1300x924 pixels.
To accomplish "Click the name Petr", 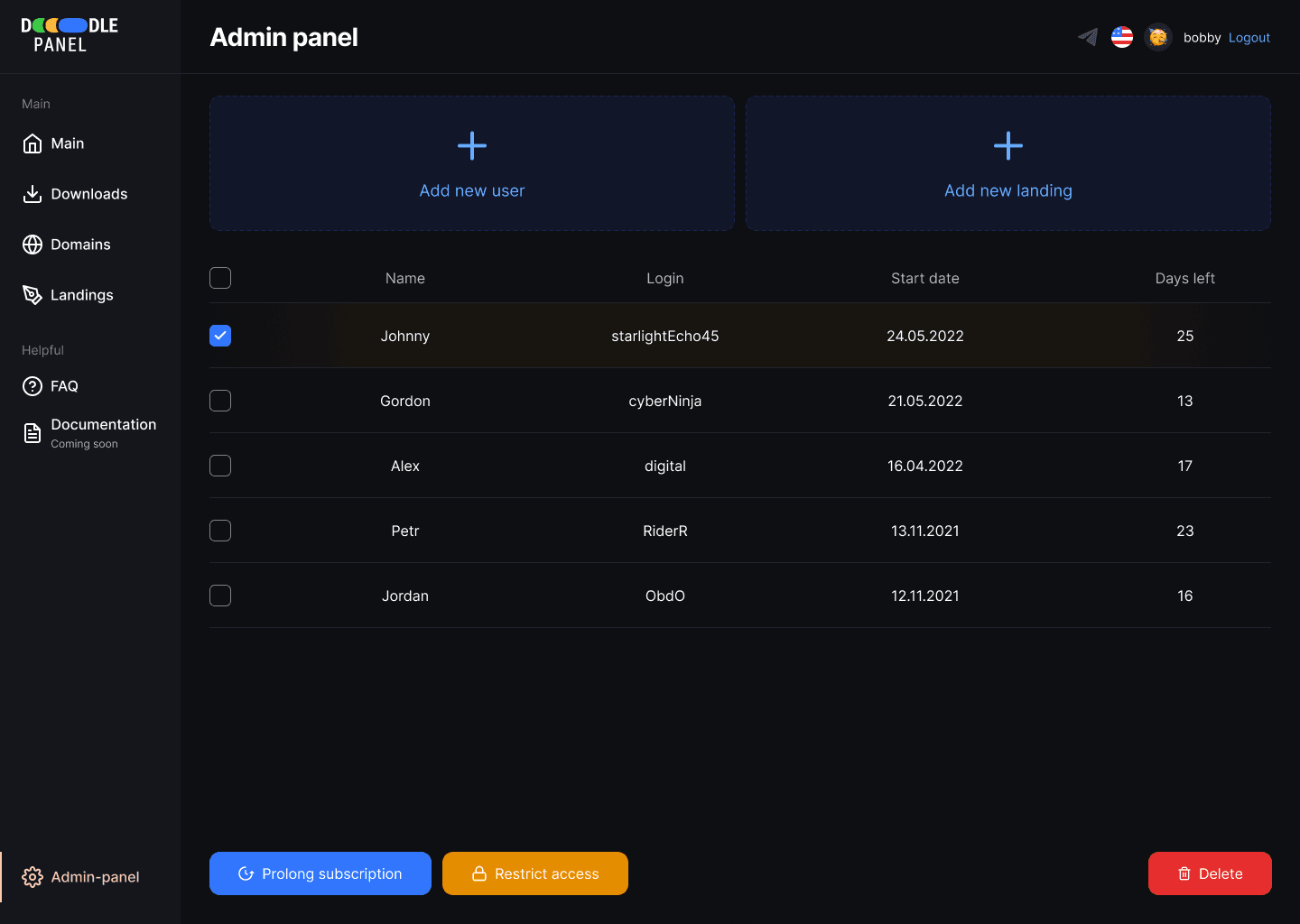I will (x=405, y=531).
